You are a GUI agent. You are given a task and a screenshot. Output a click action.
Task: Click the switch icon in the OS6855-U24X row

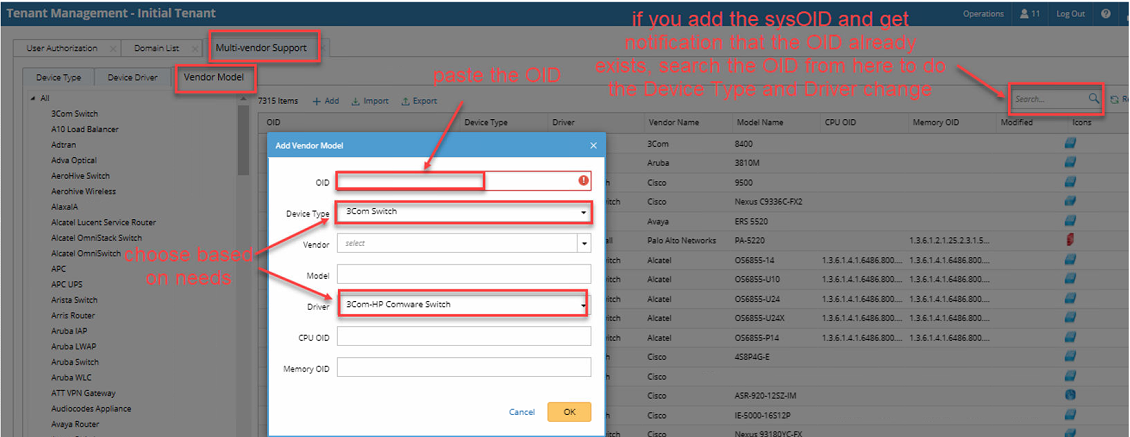coord(1070,318)
